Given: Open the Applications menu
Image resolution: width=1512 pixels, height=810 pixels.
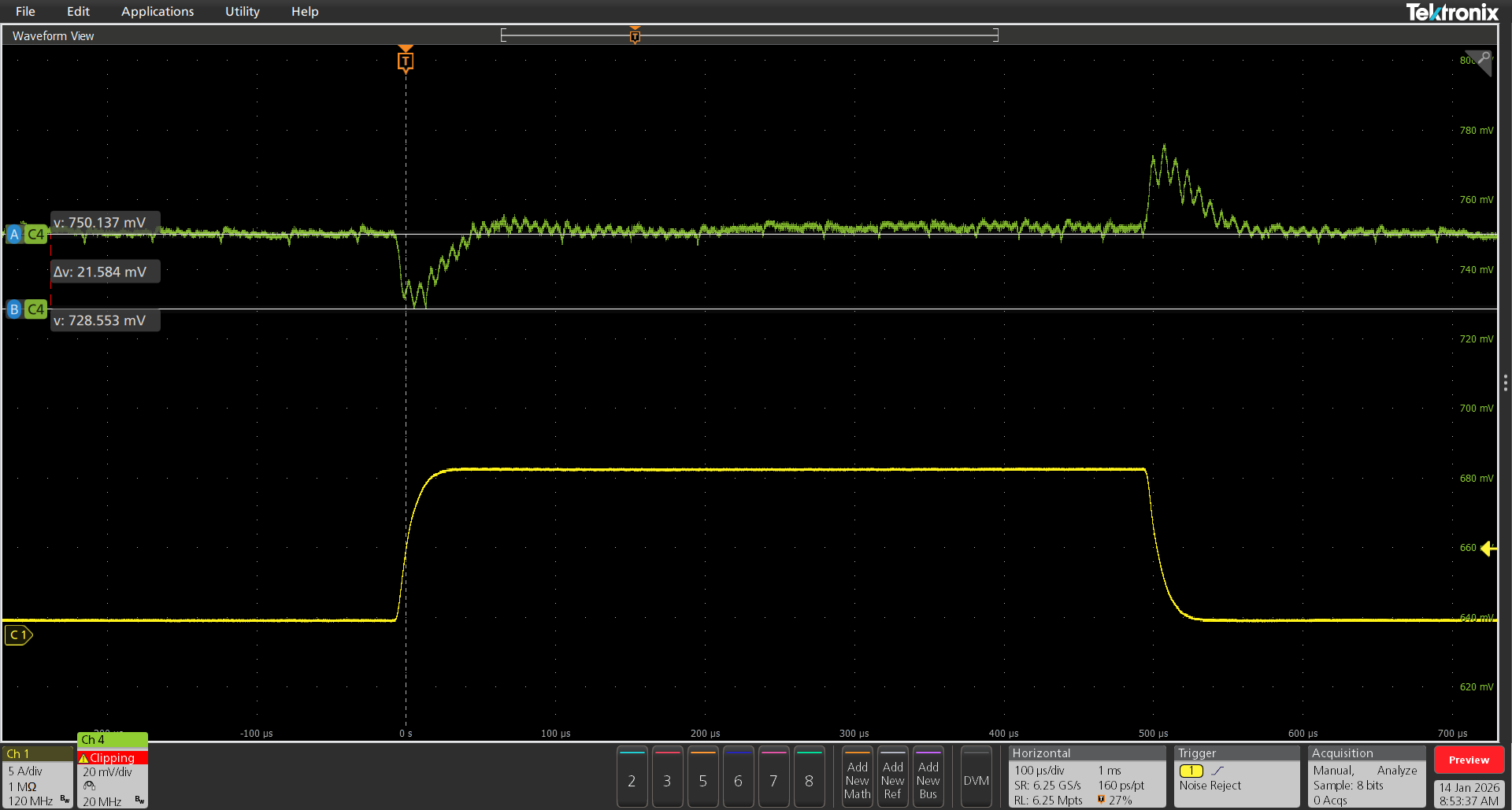Looking at the screenshot, I should pyautogui.click(x=157, y=11).
